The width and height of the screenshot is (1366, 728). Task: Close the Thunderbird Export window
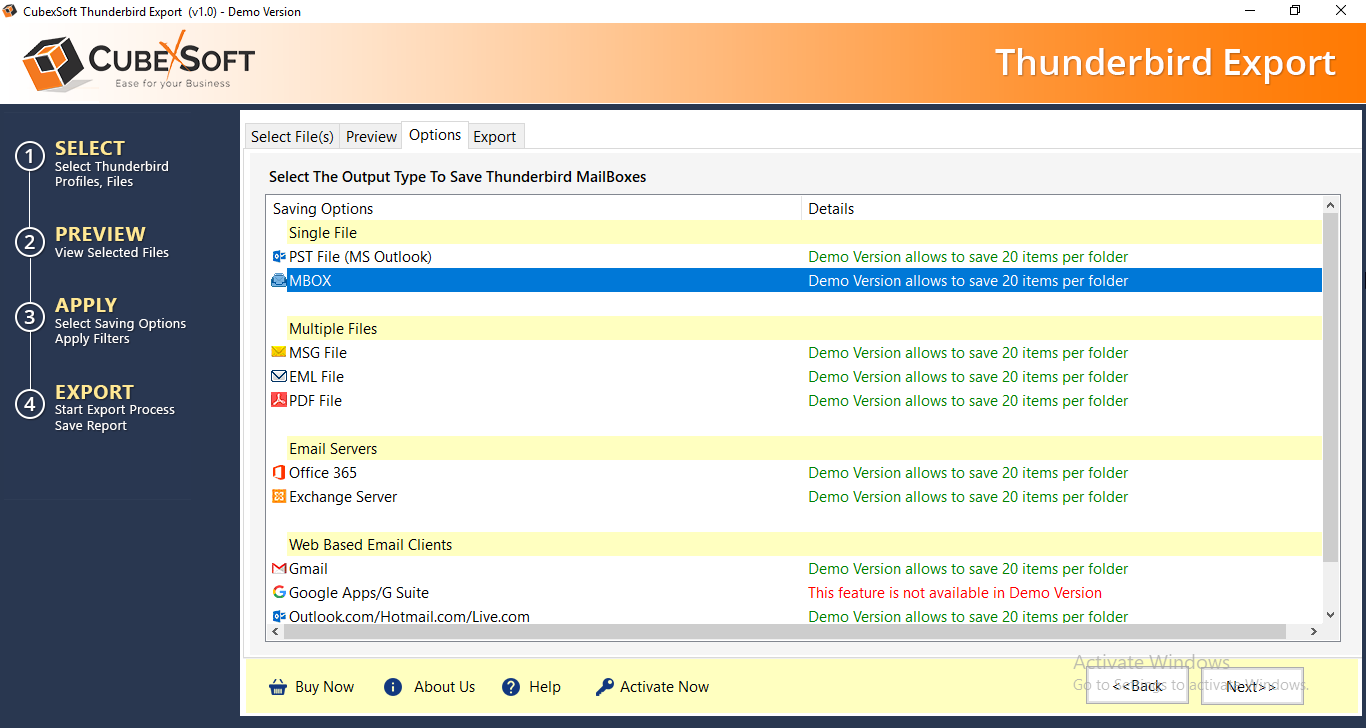tap(1341, 11)
